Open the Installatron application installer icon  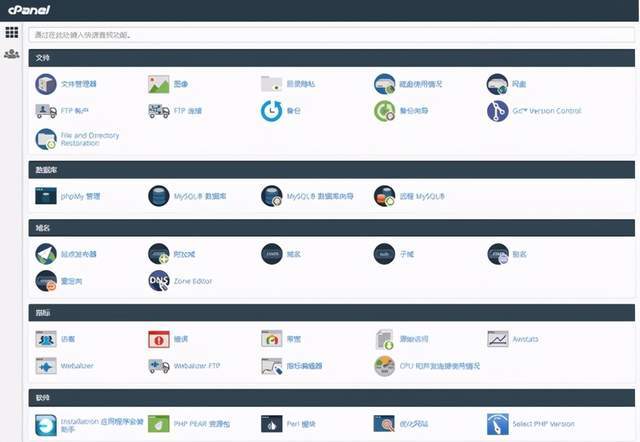point(46,424)
